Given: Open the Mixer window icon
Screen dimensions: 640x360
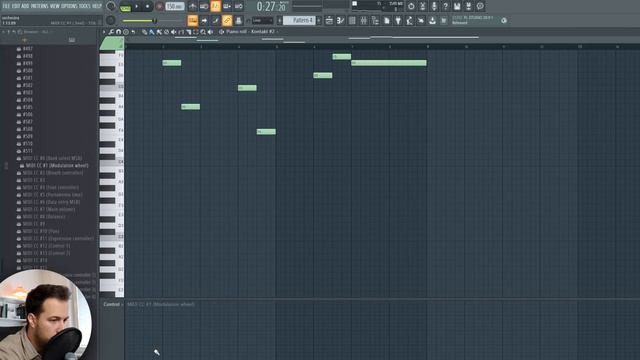Looking at the screenshot, I should pos(363,20).
